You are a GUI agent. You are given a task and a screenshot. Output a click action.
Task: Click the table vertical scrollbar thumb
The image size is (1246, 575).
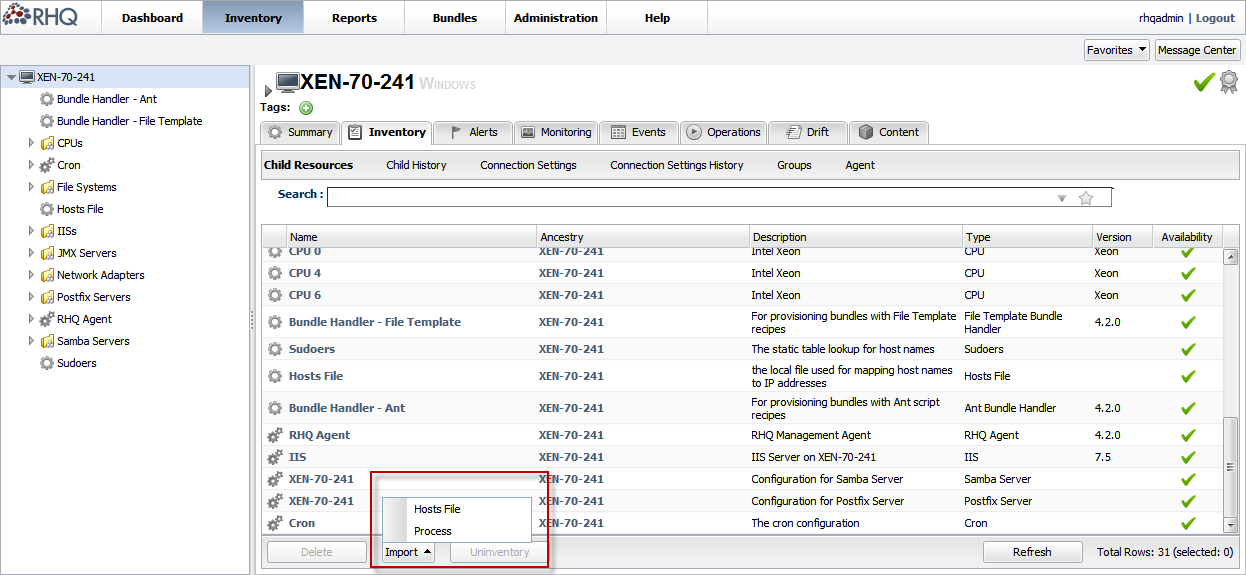(1231, 467)
